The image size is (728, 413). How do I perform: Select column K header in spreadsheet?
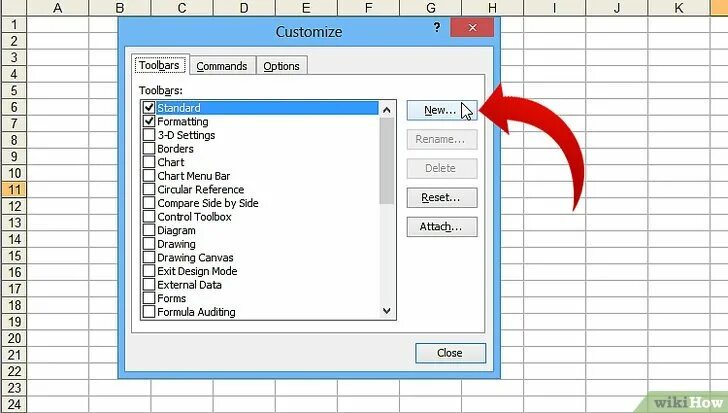pos(678,8)
